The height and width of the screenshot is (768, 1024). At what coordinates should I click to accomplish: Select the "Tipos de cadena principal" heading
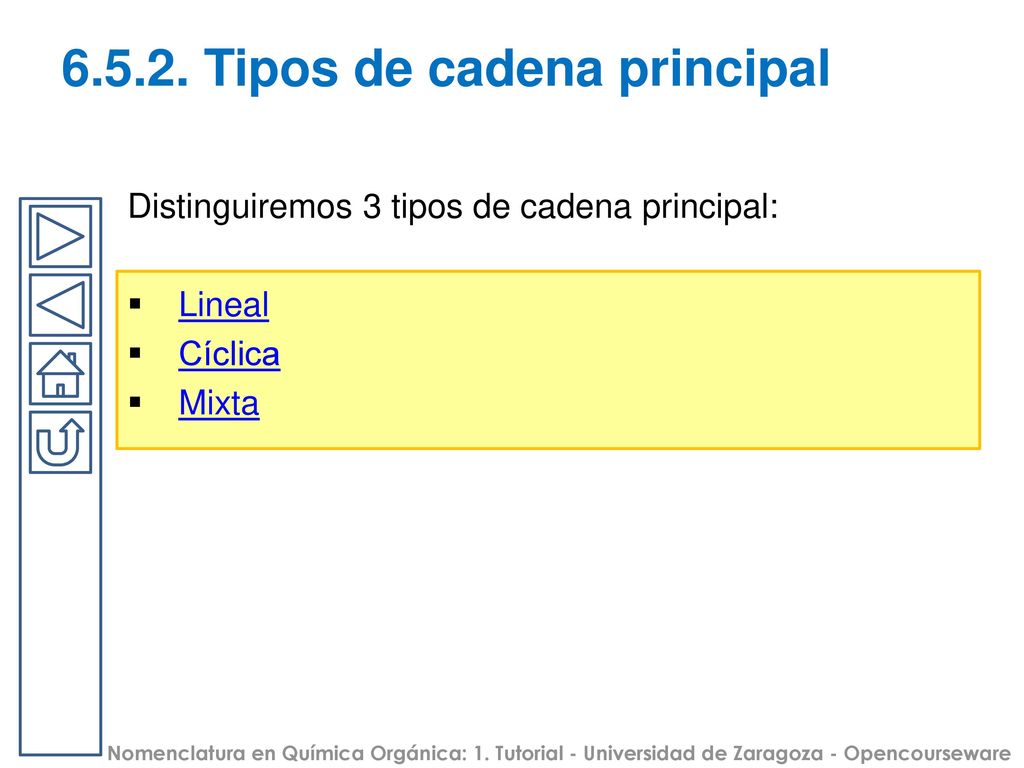tap(517, 69)
